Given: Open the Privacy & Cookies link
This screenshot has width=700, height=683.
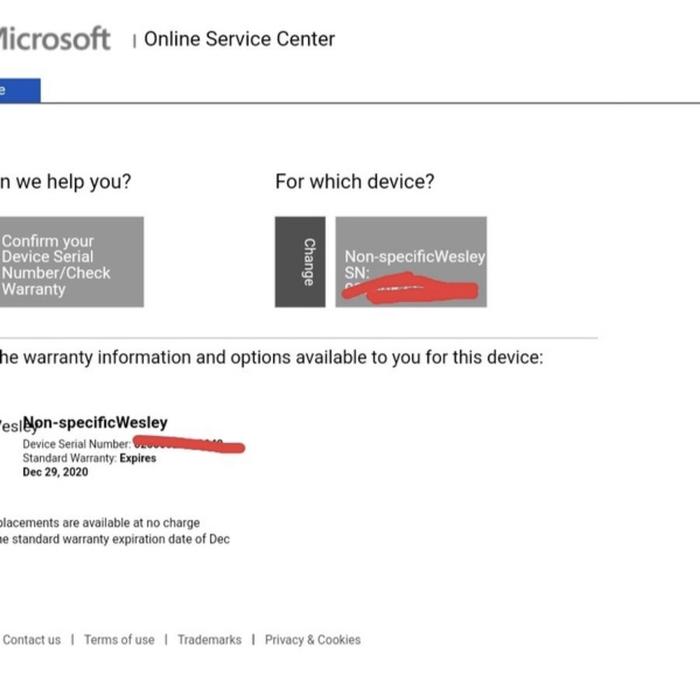Looking at the screenshot, I should (x=312, y=640).
